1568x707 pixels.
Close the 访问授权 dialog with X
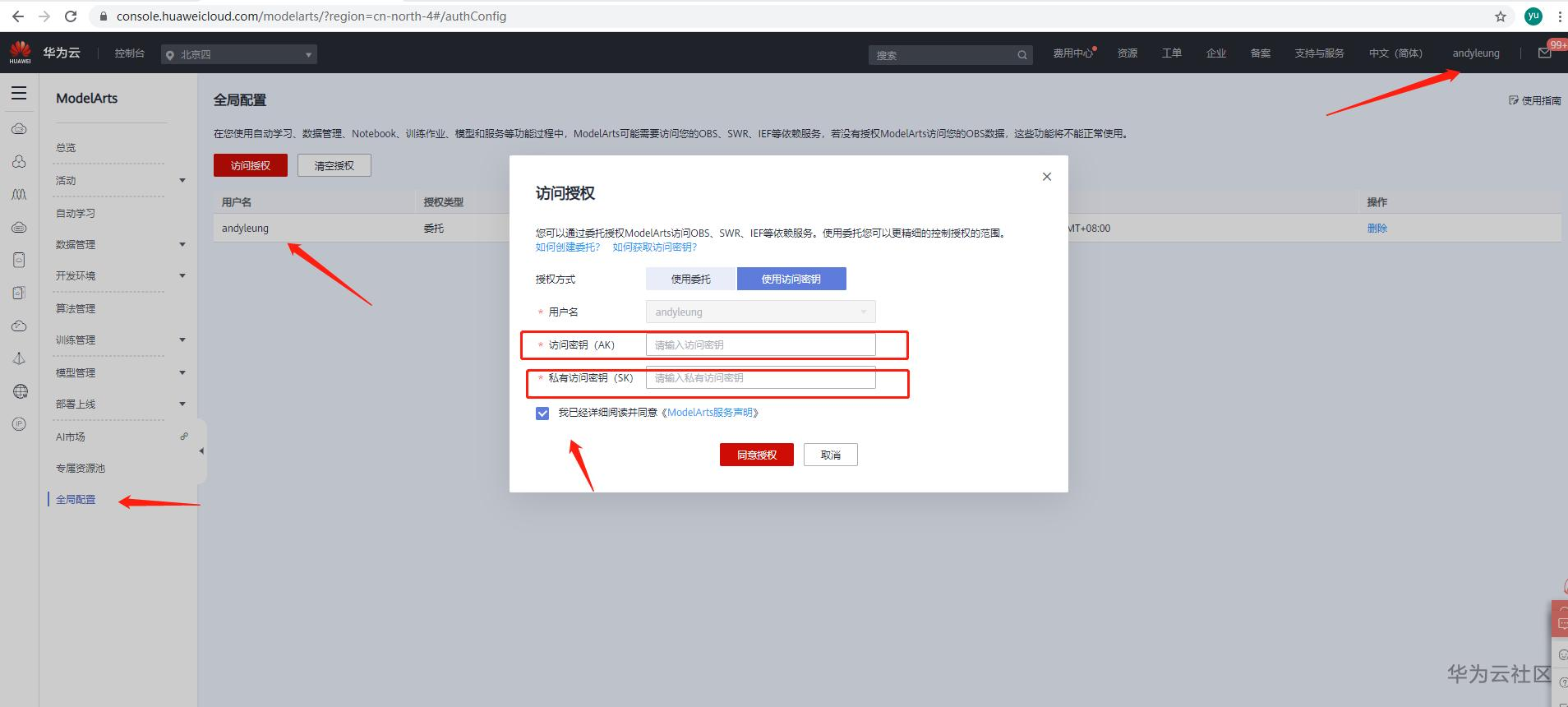click(1047, 177)
